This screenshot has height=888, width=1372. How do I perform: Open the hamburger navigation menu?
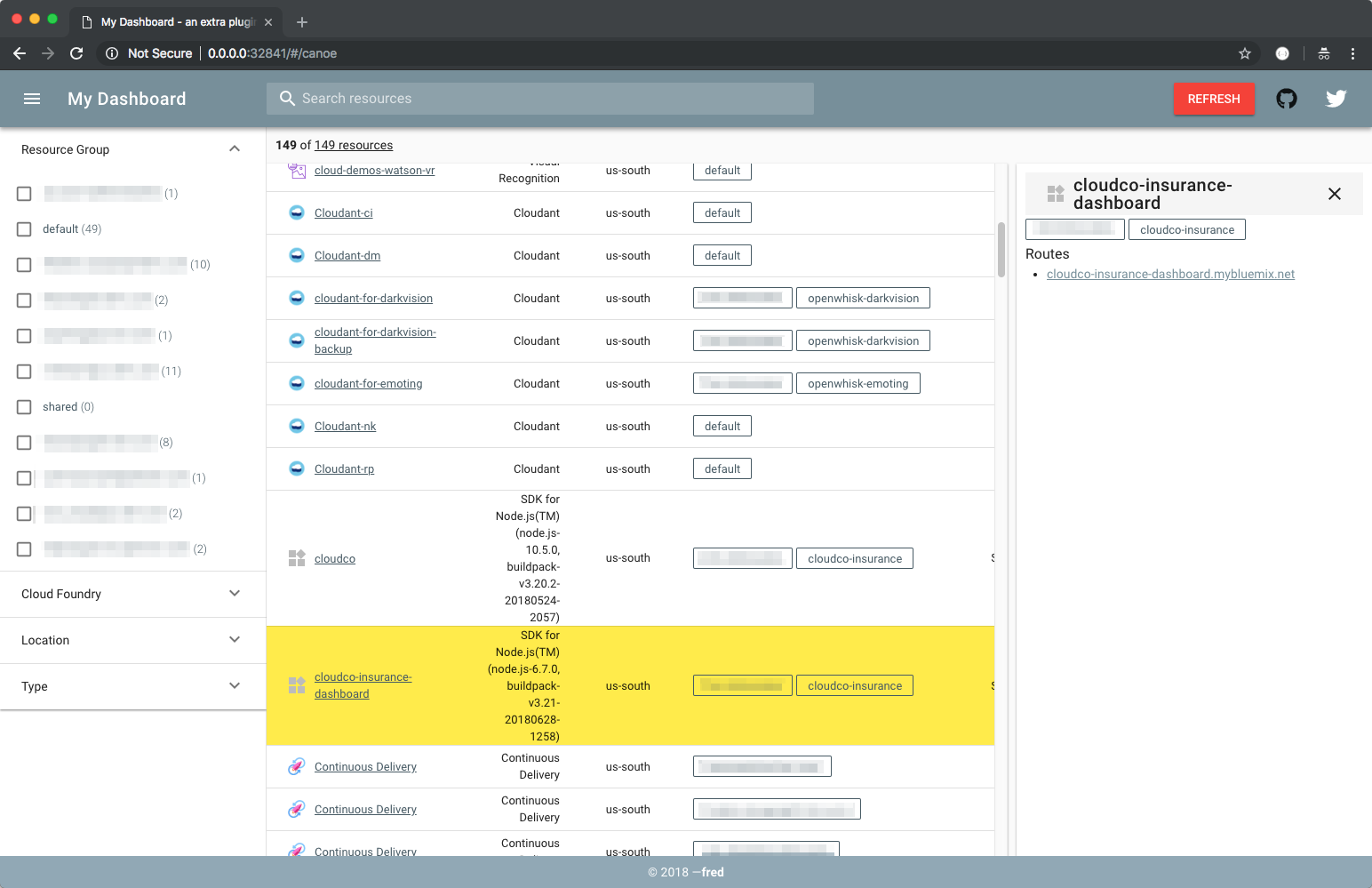pyautogui.click(x=32, y=99)
